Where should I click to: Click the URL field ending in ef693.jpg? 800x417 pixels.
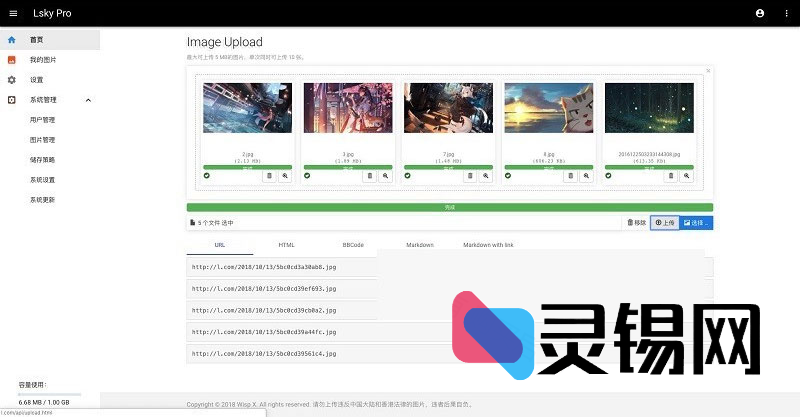pyautogui.click(x=449, y=288)
